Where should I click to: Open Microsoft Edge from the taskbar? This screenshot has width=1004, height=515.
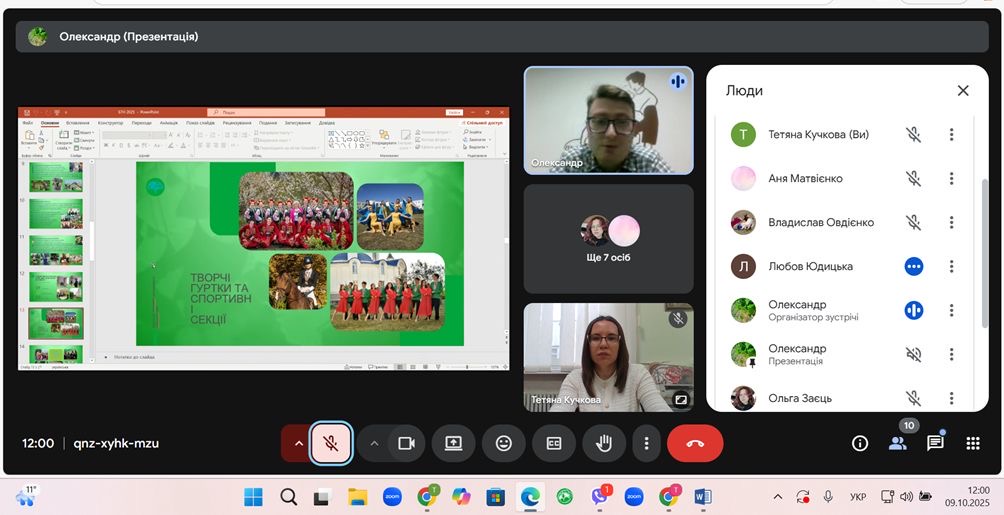pyautogui.click(x=530, y=497)
